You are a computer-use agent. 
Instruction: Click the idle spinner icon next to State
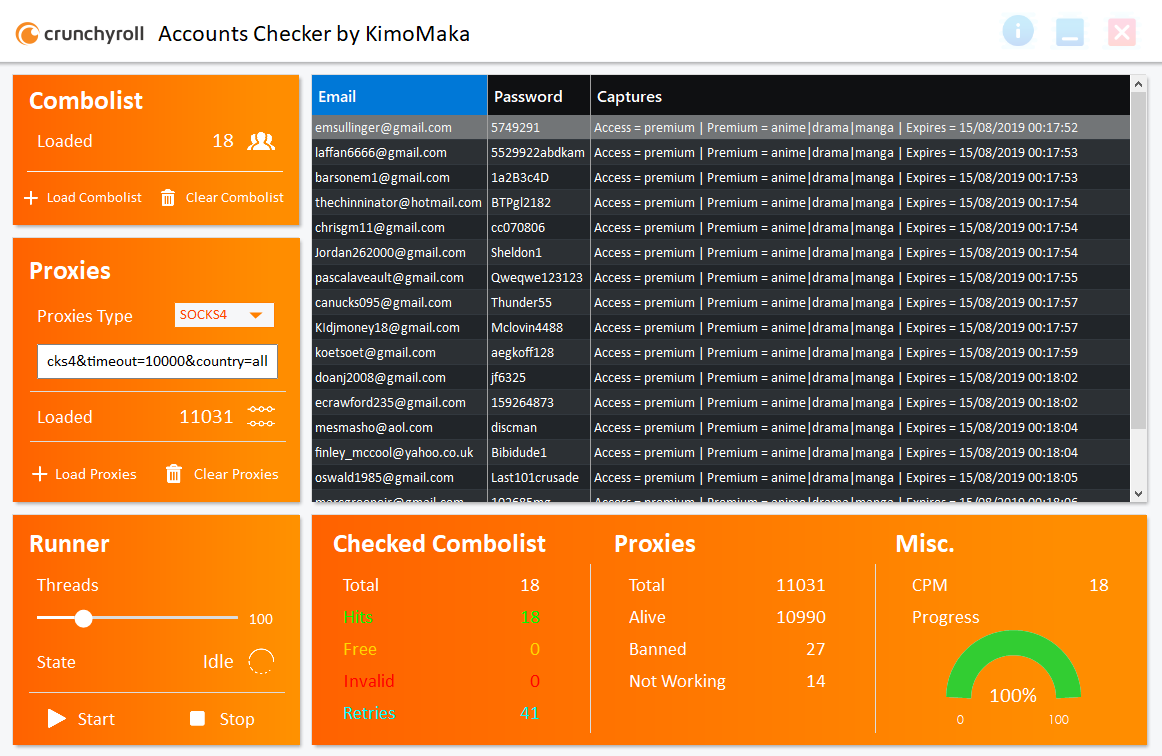click(x=261, y=662)
